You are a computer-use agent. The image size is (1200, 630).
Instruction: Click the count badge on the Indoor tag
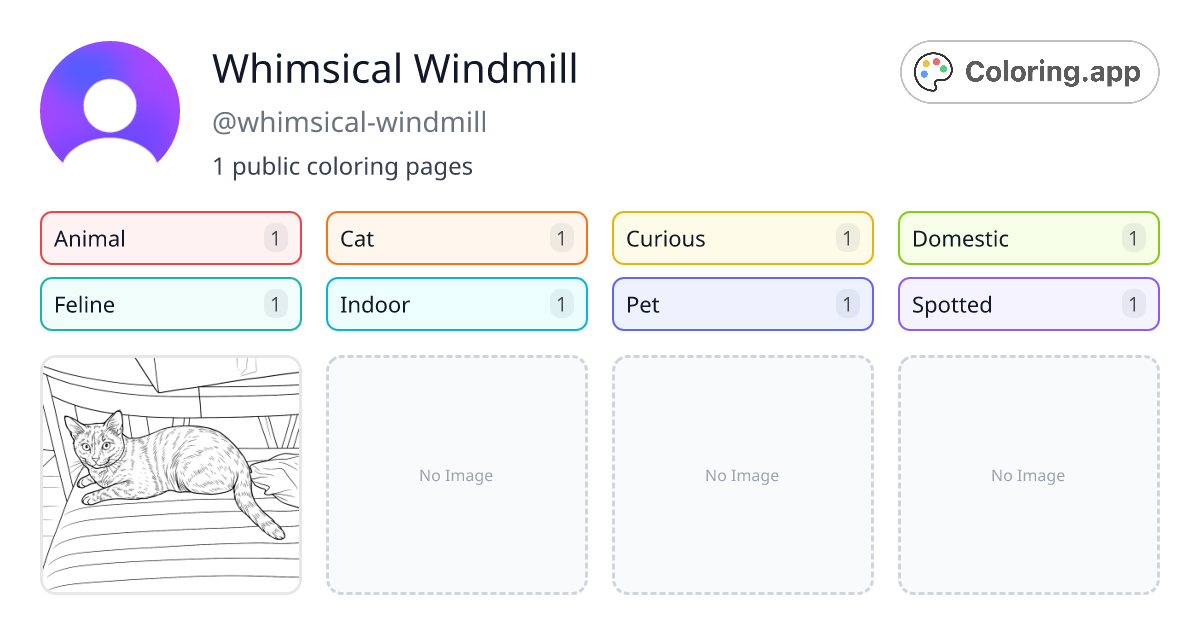coord(561,304)
